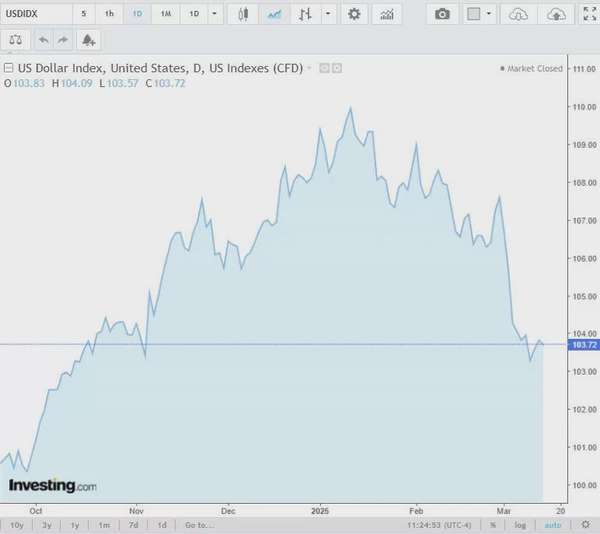Toggle percent scale mode
The height and width of the screenshot is (534, 600).
(x=493, y=525)
